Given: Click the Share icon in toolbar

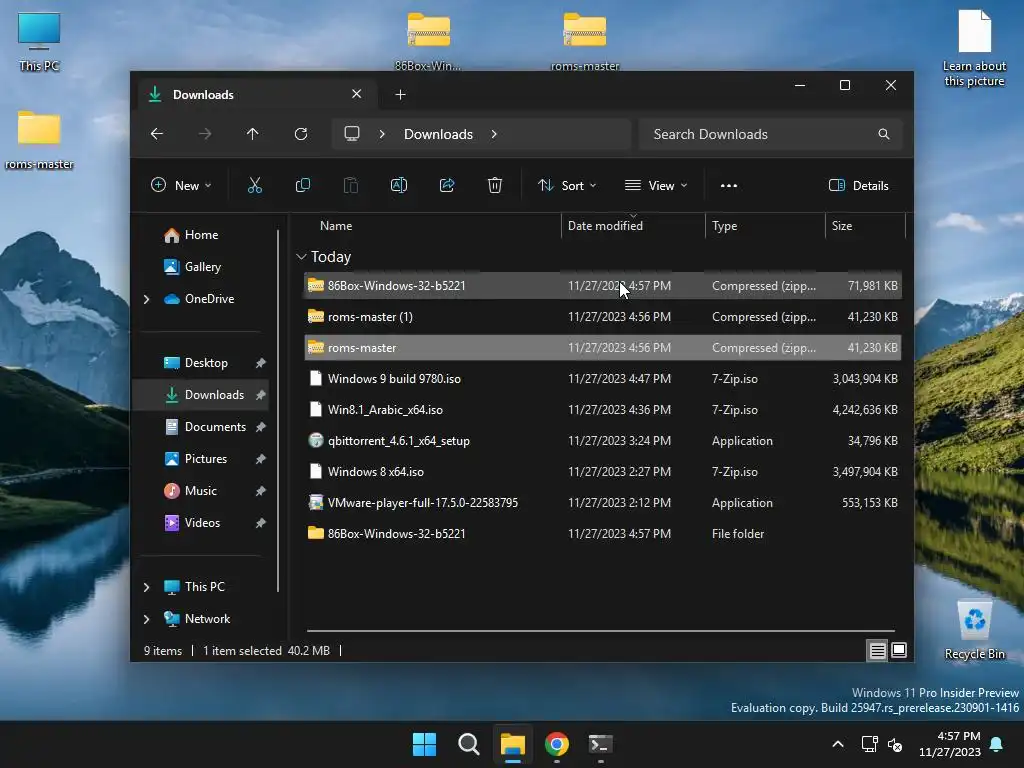Looking at the screenshot, I should coord(447,185).
